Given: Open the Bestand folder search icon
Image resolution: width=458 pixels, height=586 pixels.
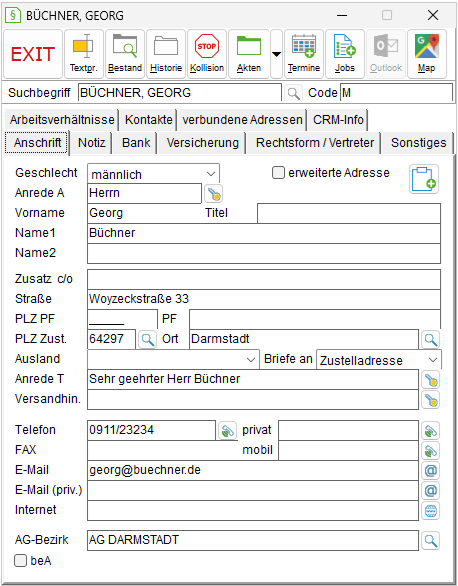Looking at the screenshot, I should (x=125, y=54).
